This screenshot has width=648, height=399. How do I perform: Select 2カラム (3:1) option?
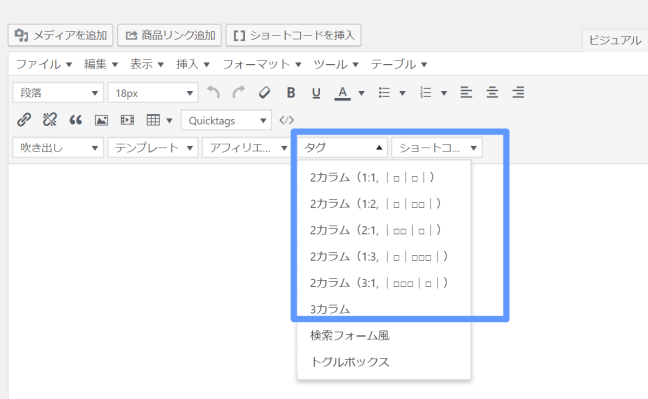click(384, 283)
